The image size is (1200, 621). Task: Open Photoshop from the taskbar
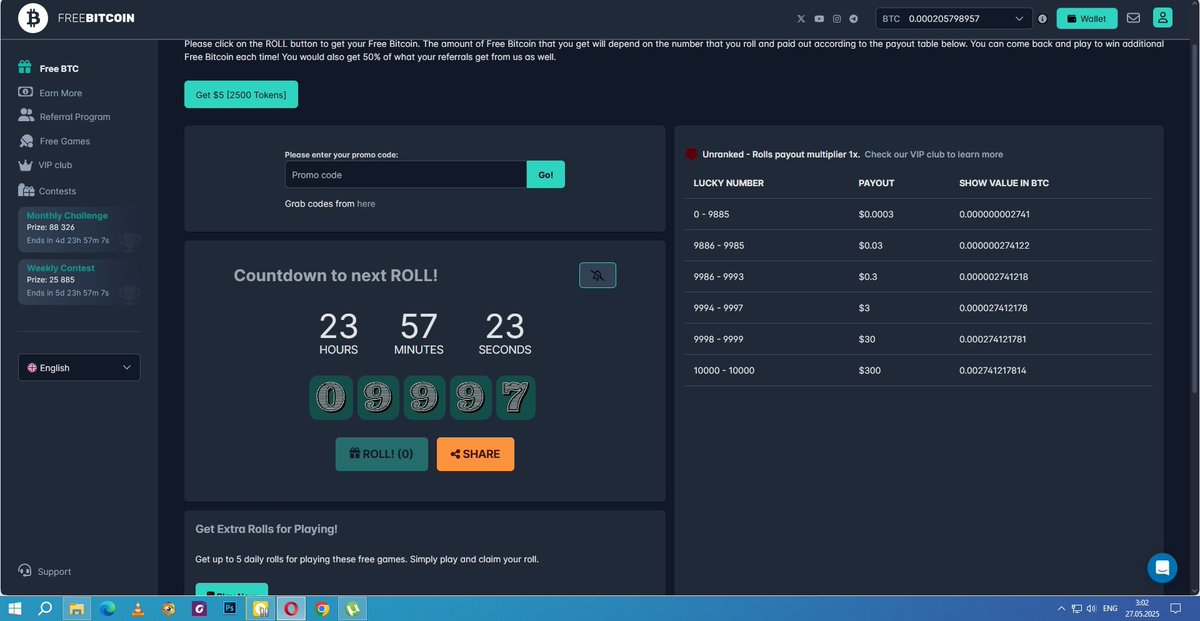coord(229,608)
